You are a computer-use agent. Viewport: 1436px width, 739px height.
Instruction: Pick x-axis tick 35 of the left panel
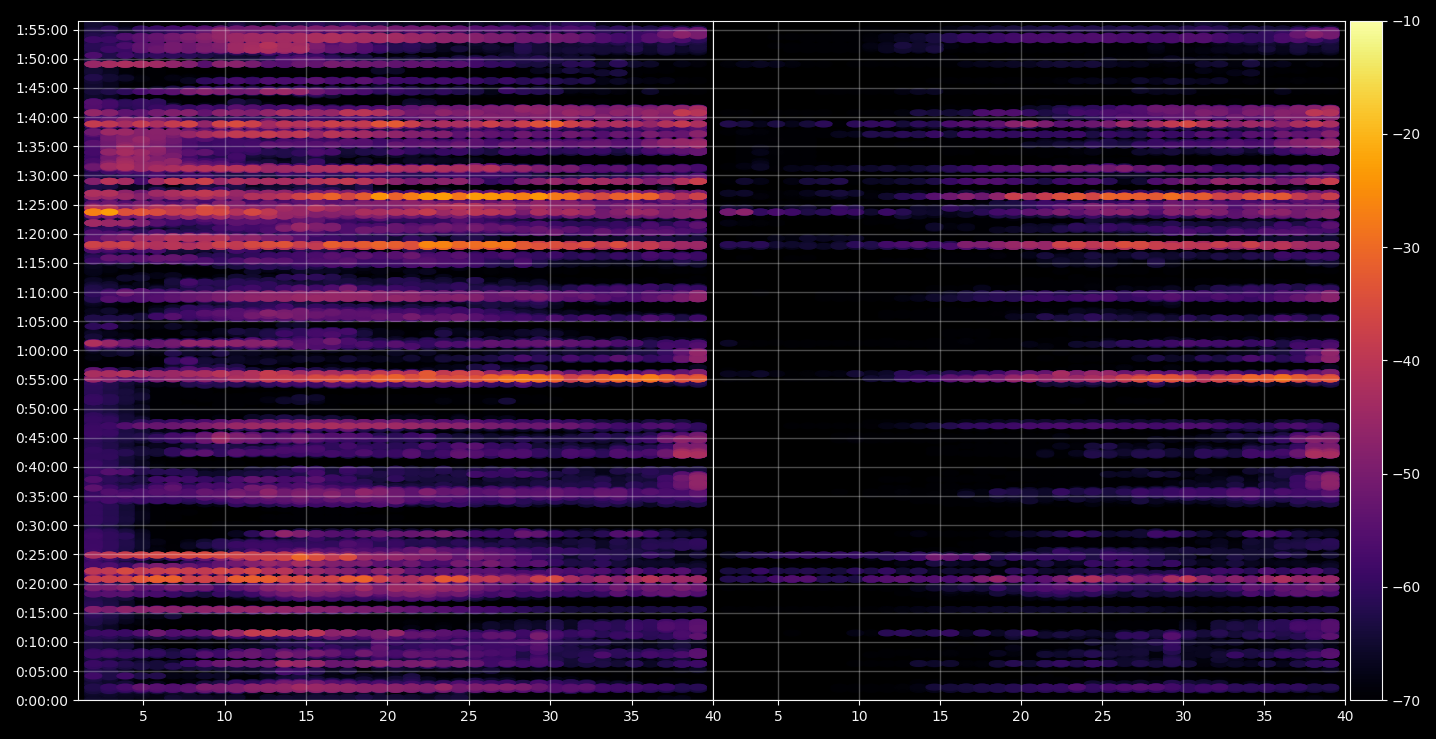pyautogui.click(x=631, y=716)
